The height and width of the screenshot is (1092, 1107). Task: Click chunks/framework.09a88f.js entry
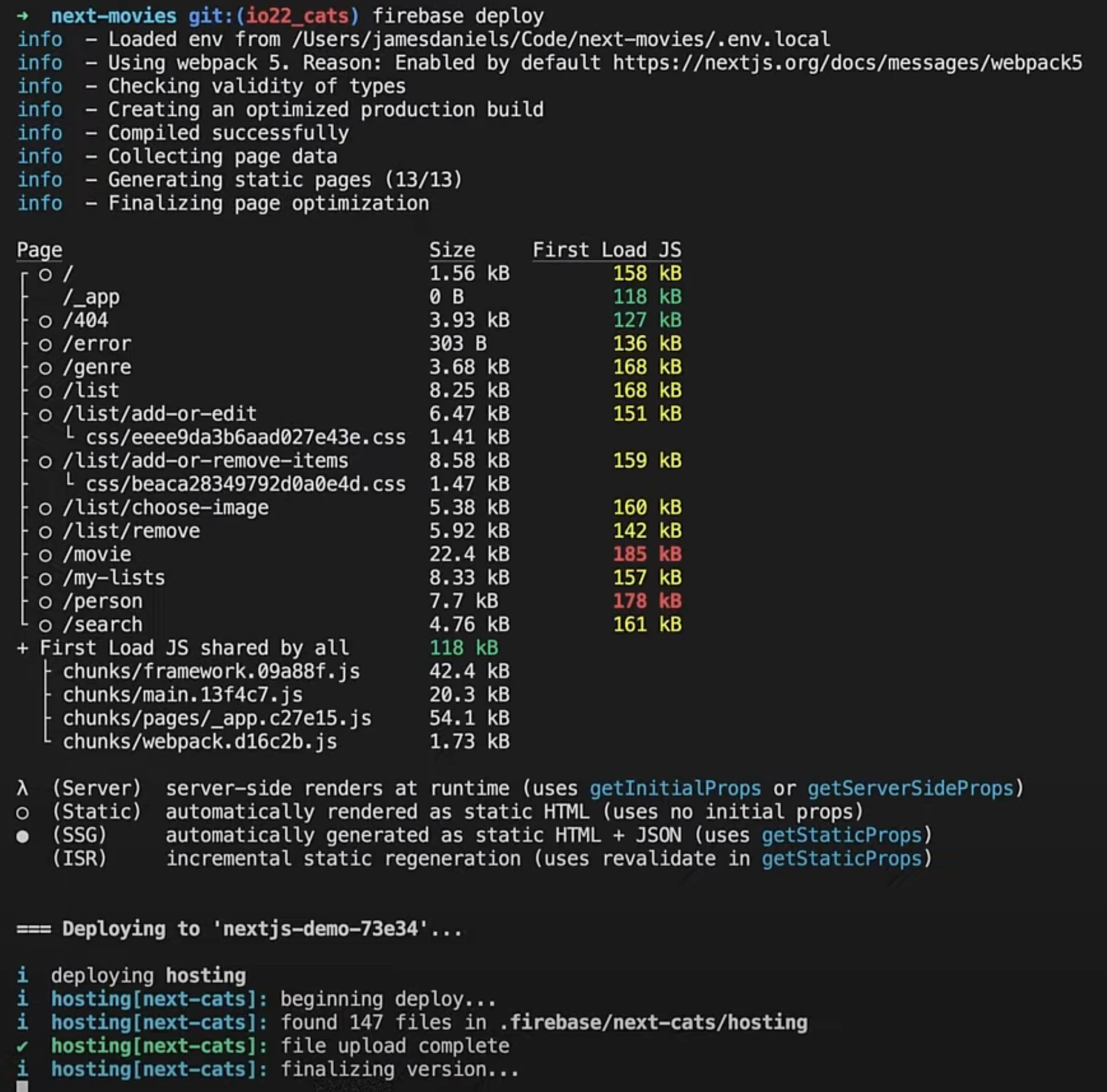point(211,671)
